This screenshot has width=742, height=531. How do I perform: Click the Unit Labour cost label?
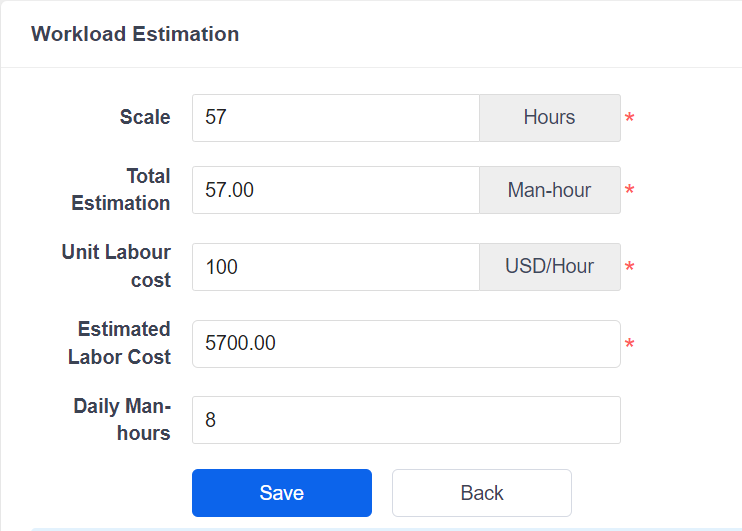click(116, 266)
